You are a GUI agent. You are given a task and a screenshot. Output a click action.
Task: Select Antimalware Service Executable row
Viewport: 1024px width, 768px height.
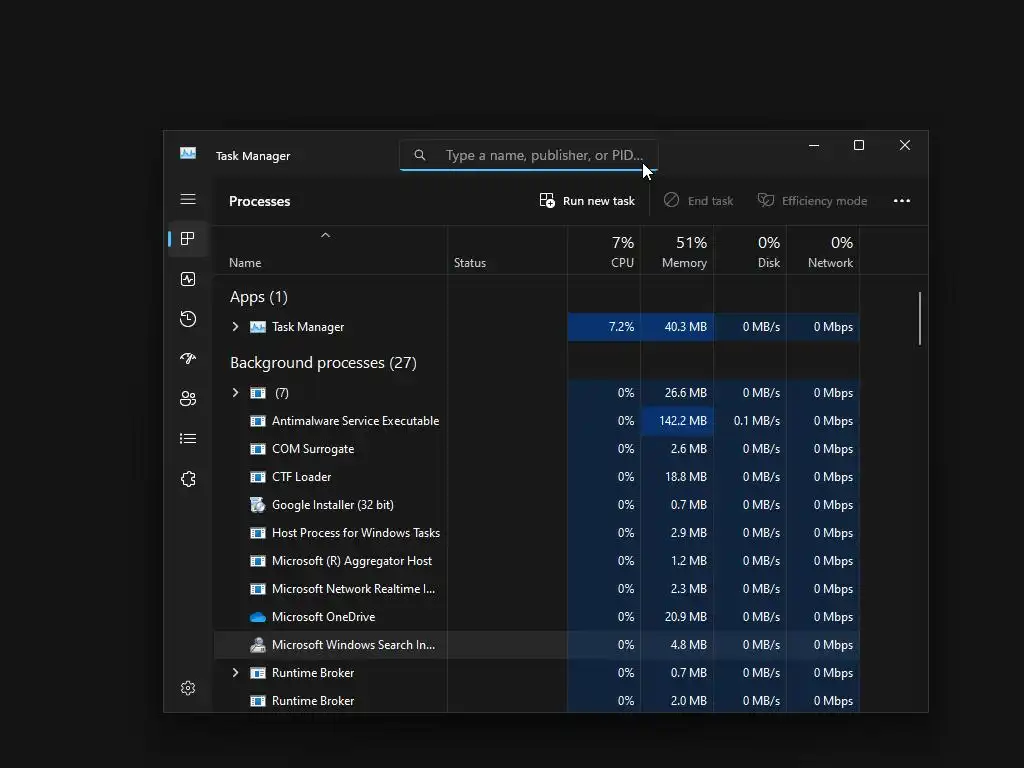[537, 421]
